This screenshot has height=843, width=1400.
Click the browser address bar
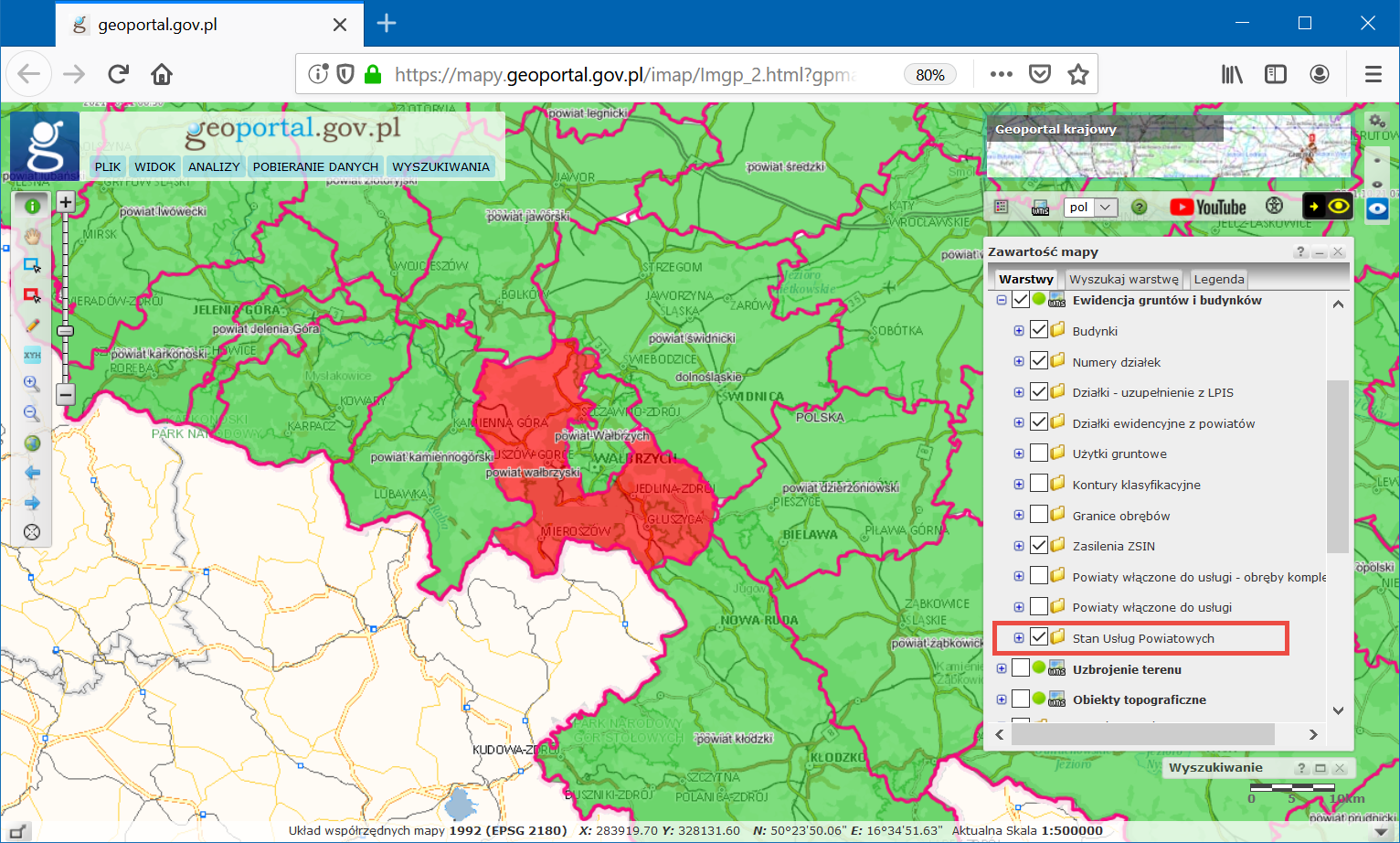tap(631, 74)
